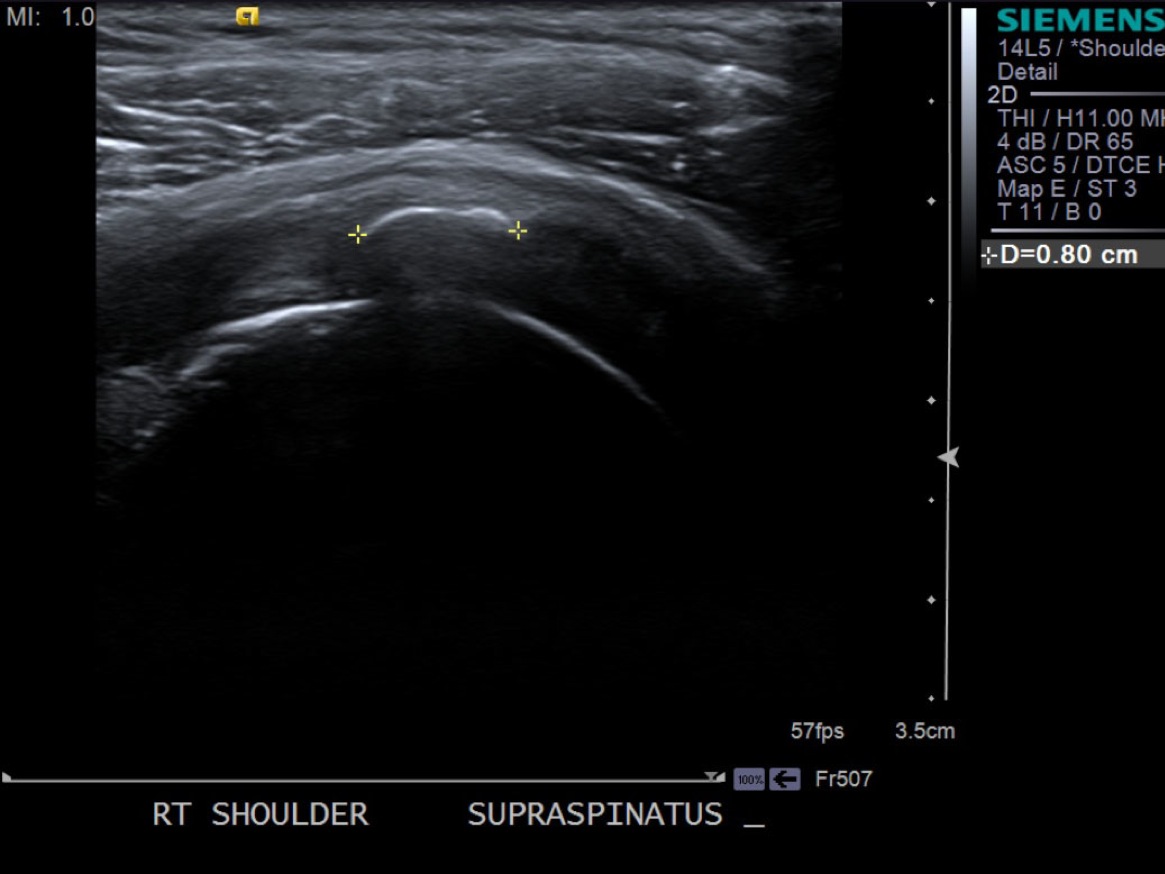Click the RT SHOULDER annotation text
The width and height of the screenshot is (1165, 874).
(x=260, y=814)
